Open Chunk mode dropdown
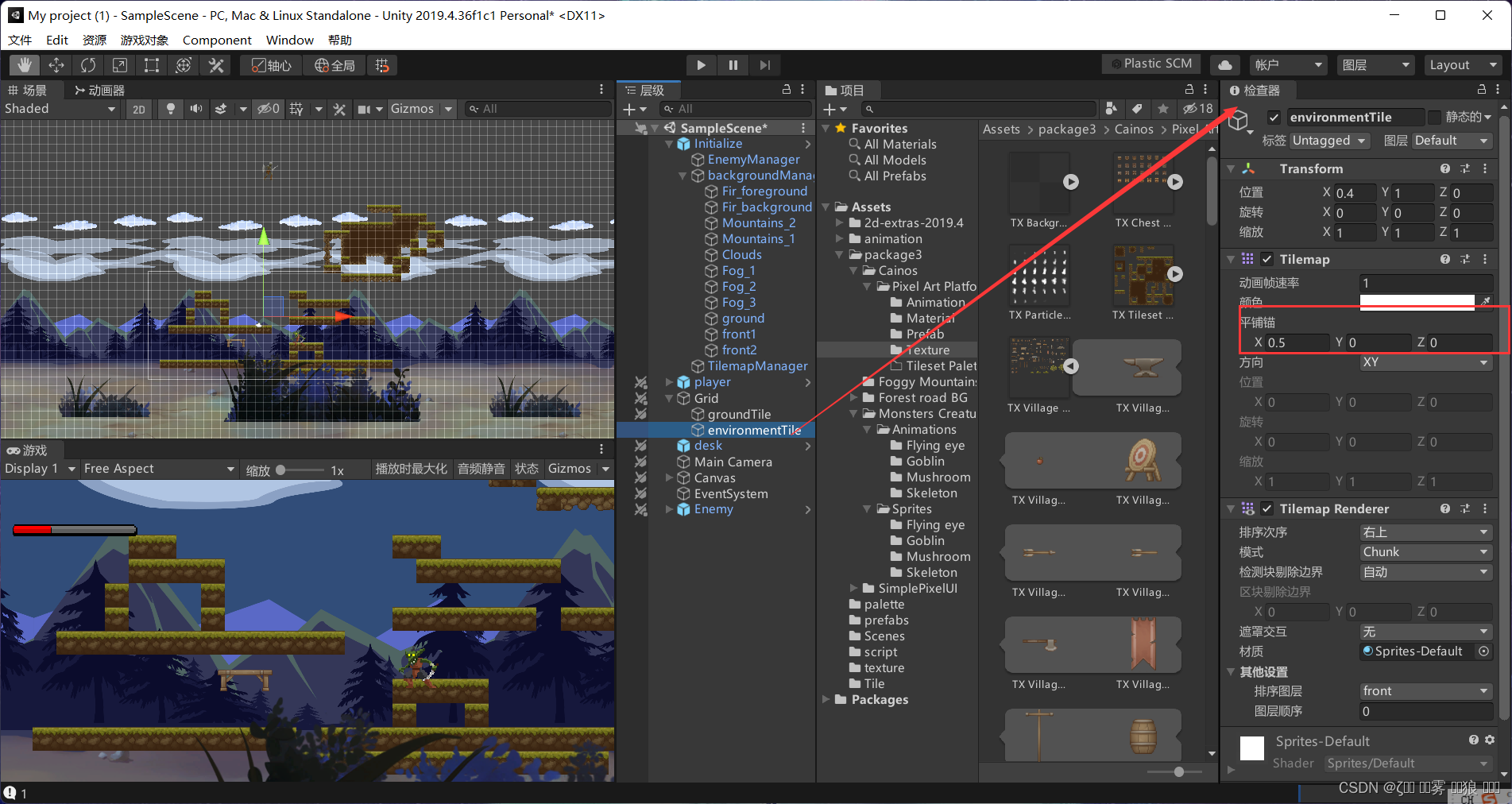Screen dimensions: 1512x804 pos(1426,552)
